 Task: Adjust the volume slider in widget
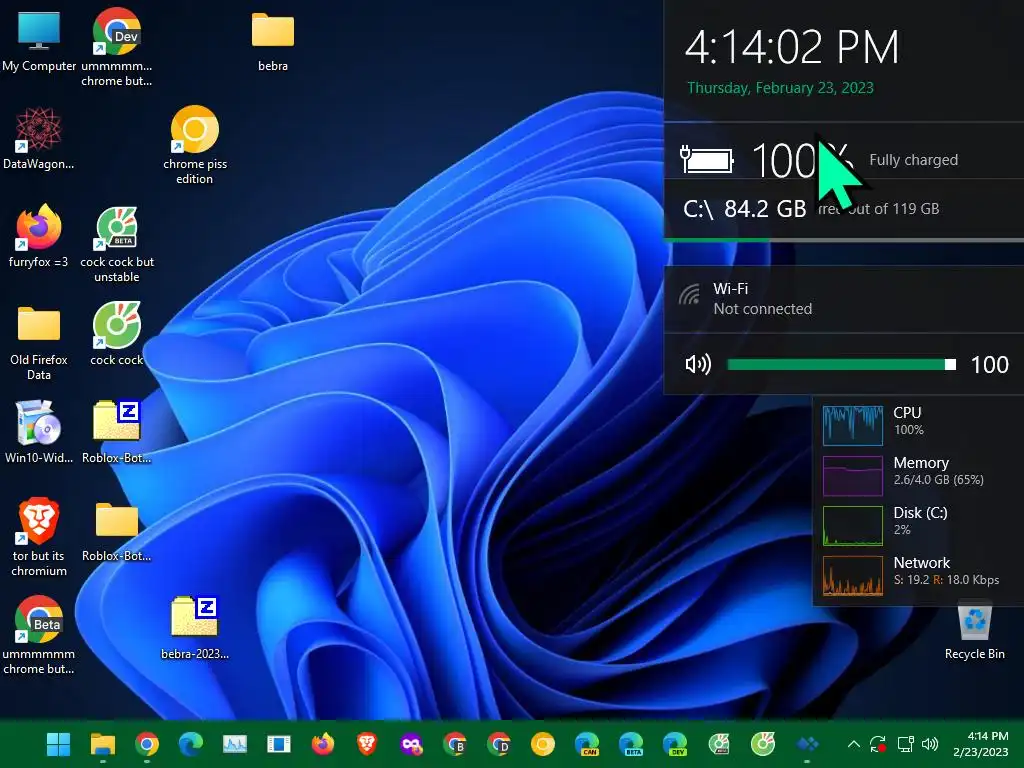point(841,364)
